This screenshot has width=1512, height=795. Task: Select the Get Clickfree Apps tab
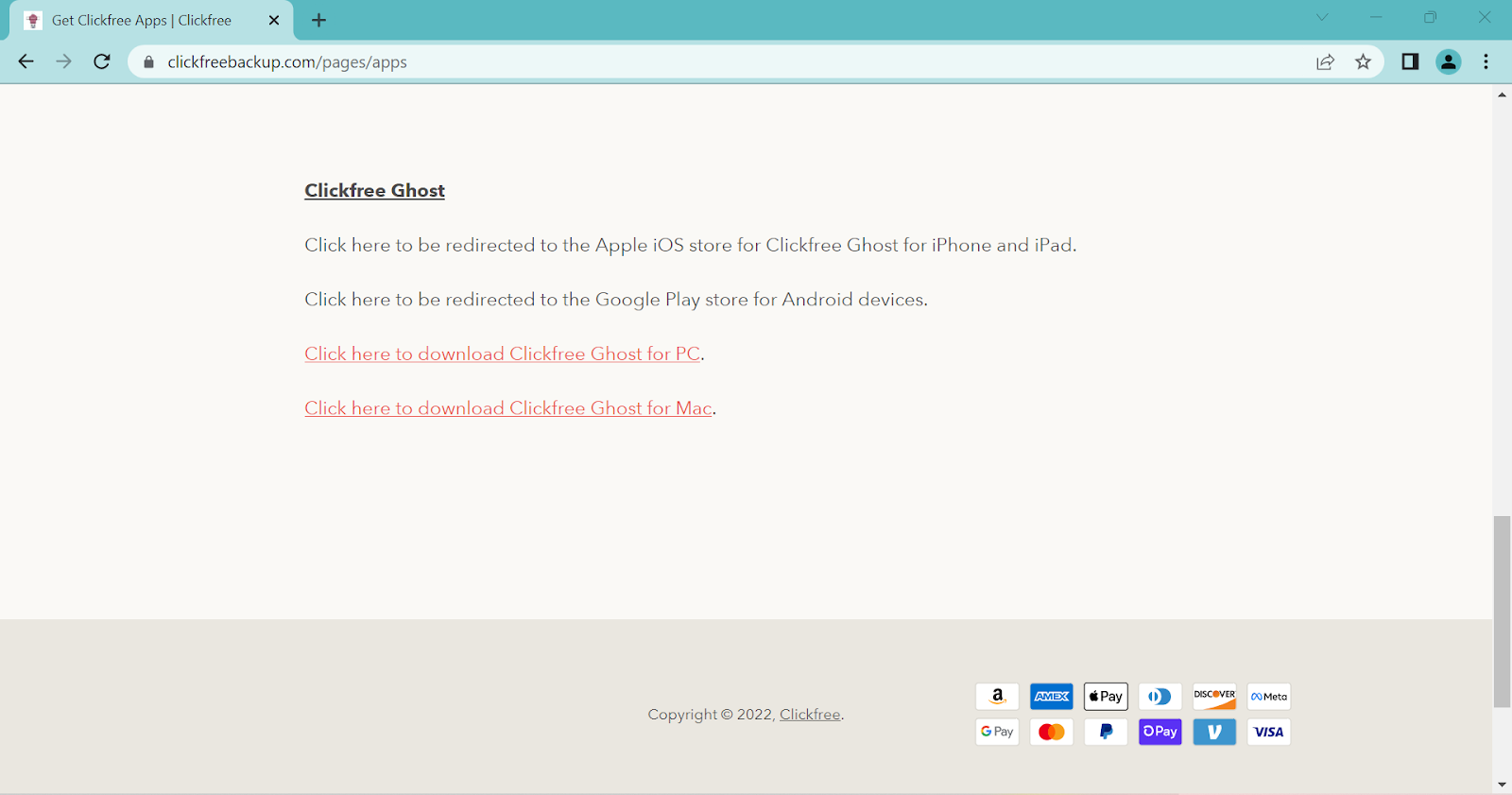151,20
